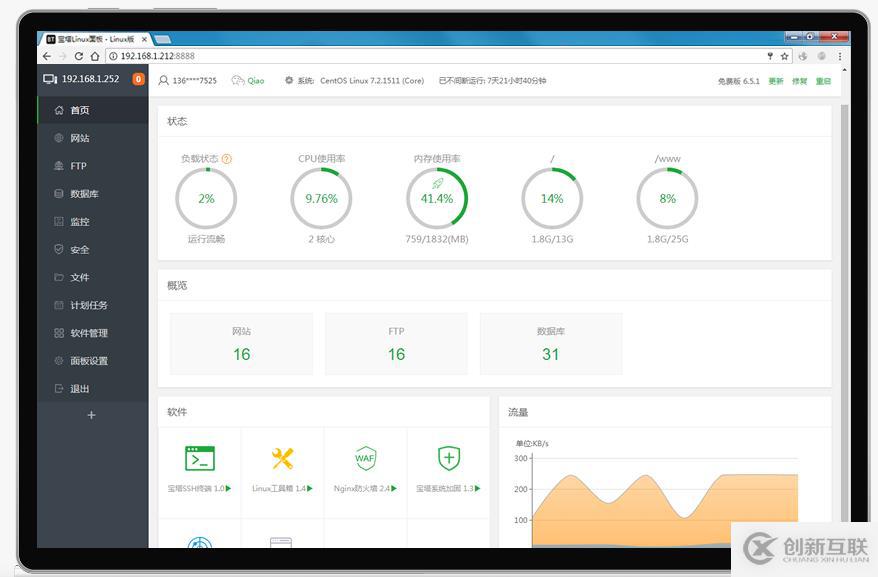Open the Nginx防火墙 WAF shield icon
878x577 pixels.
(365, 458)
